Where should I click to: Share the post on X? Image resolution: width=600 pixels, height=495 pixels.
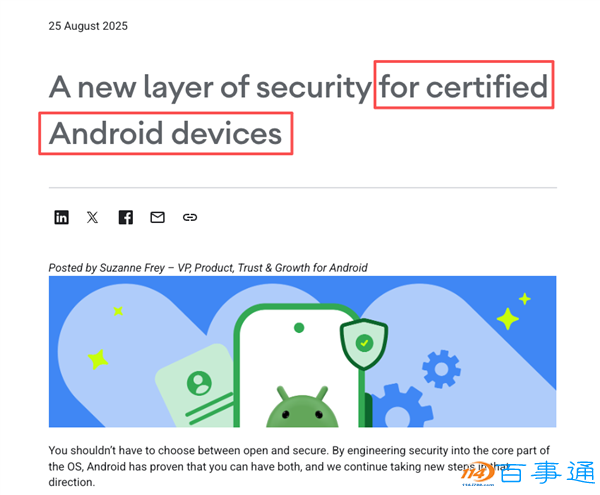[x=92, y=217]
